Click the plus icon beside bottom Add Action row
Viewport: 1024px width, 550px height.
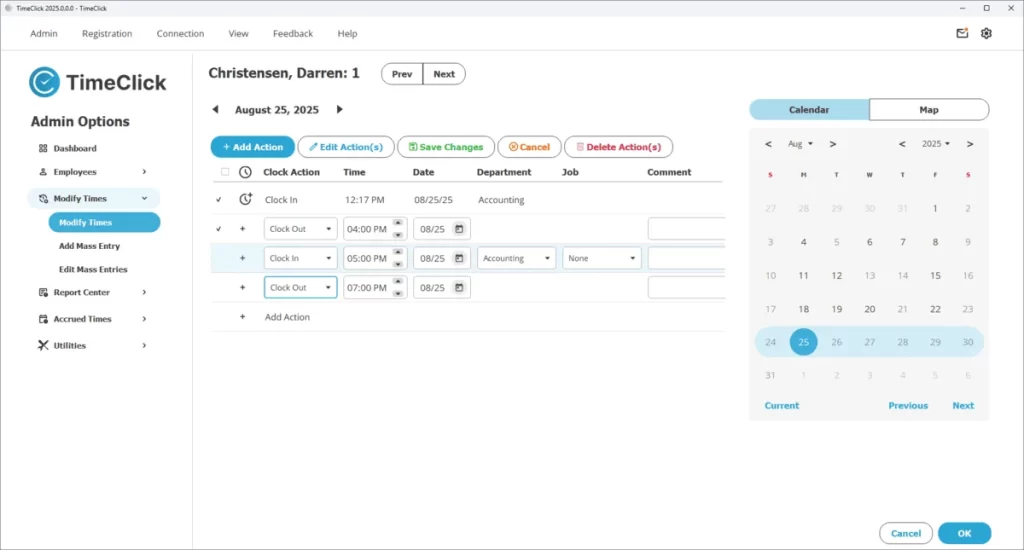(242, 317)
